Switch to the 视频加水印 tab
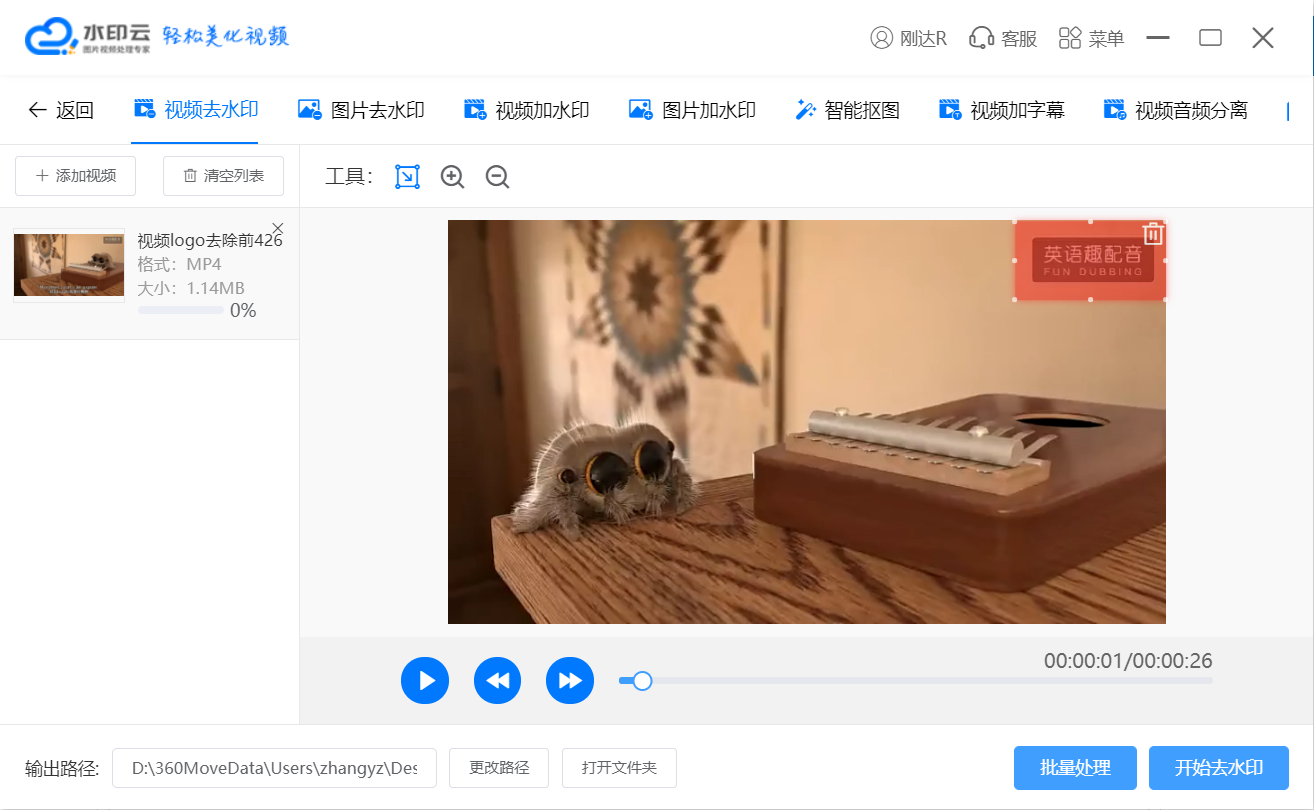 click(527, 110)
